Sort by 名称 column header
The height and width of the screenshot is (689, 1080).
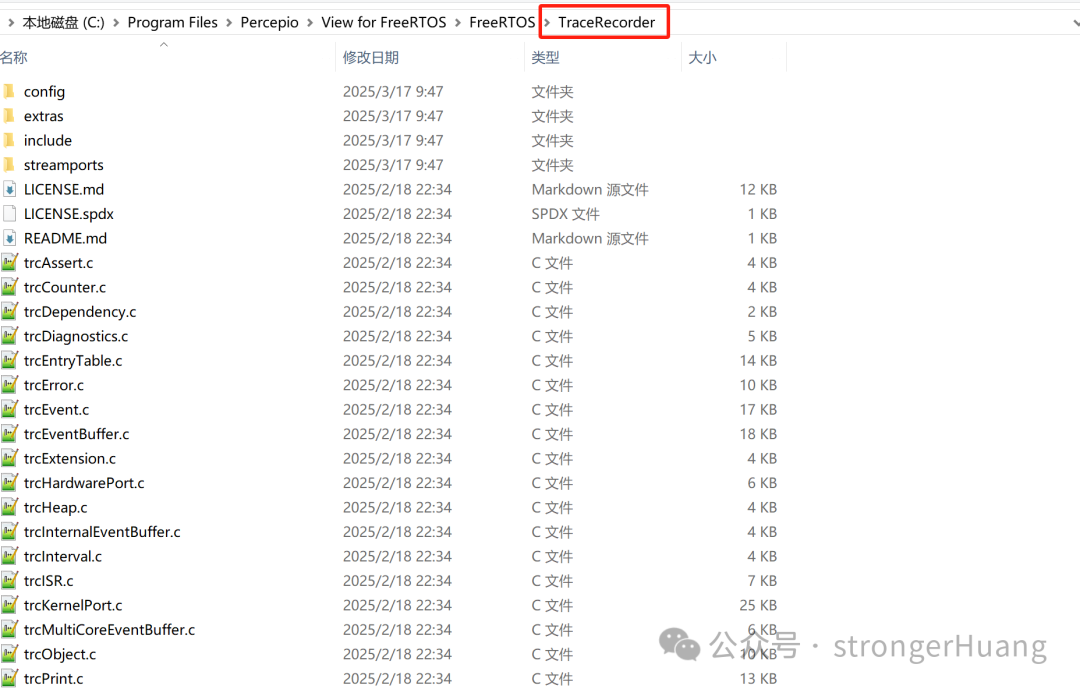(x=14, y=58)
